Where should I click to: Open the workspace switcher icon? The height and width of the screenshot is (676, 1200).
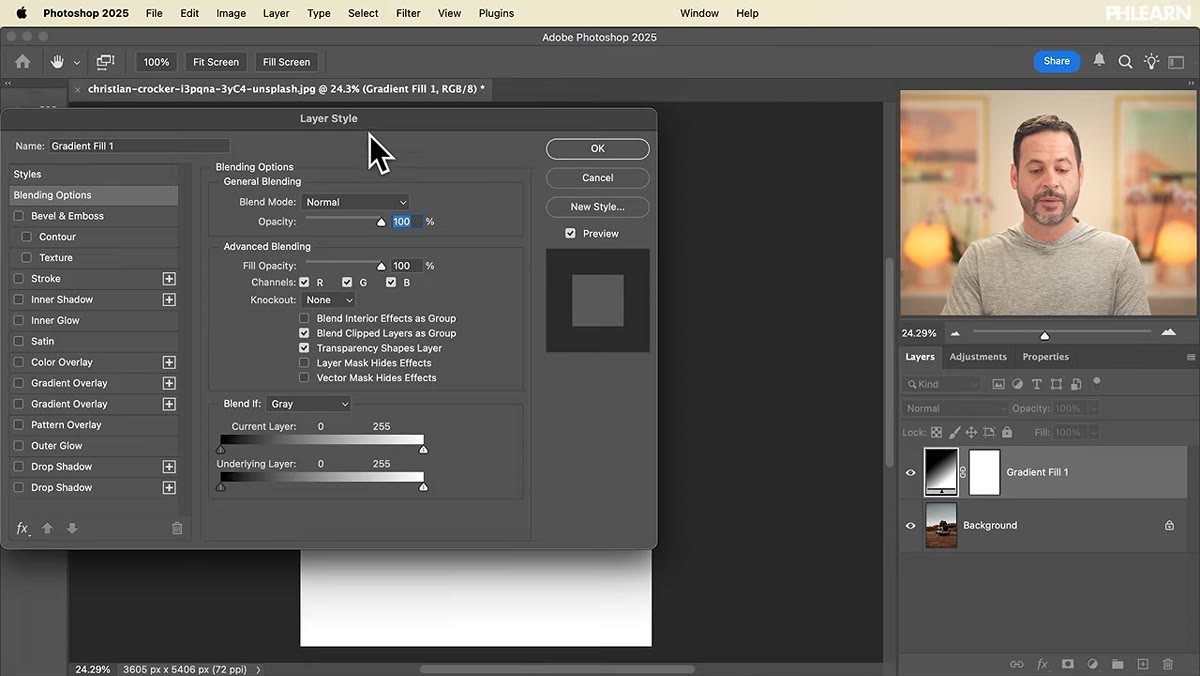click(1177, 62)
